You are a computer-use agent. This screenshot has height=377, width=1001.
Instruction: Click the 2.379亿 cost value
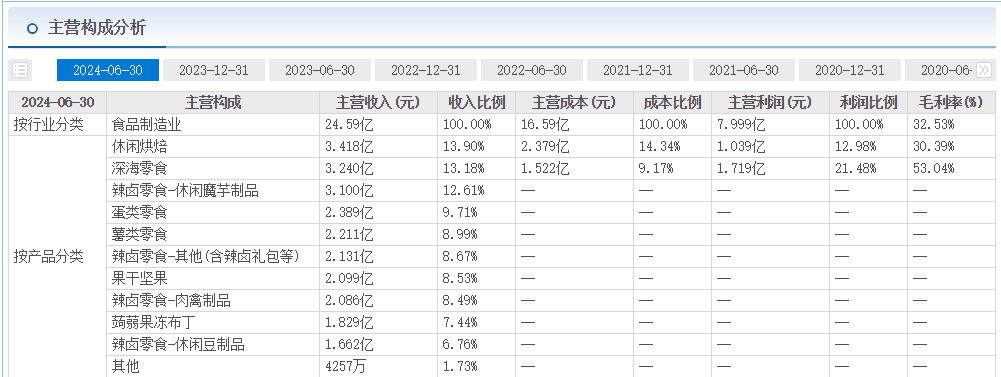coord(545,147)
